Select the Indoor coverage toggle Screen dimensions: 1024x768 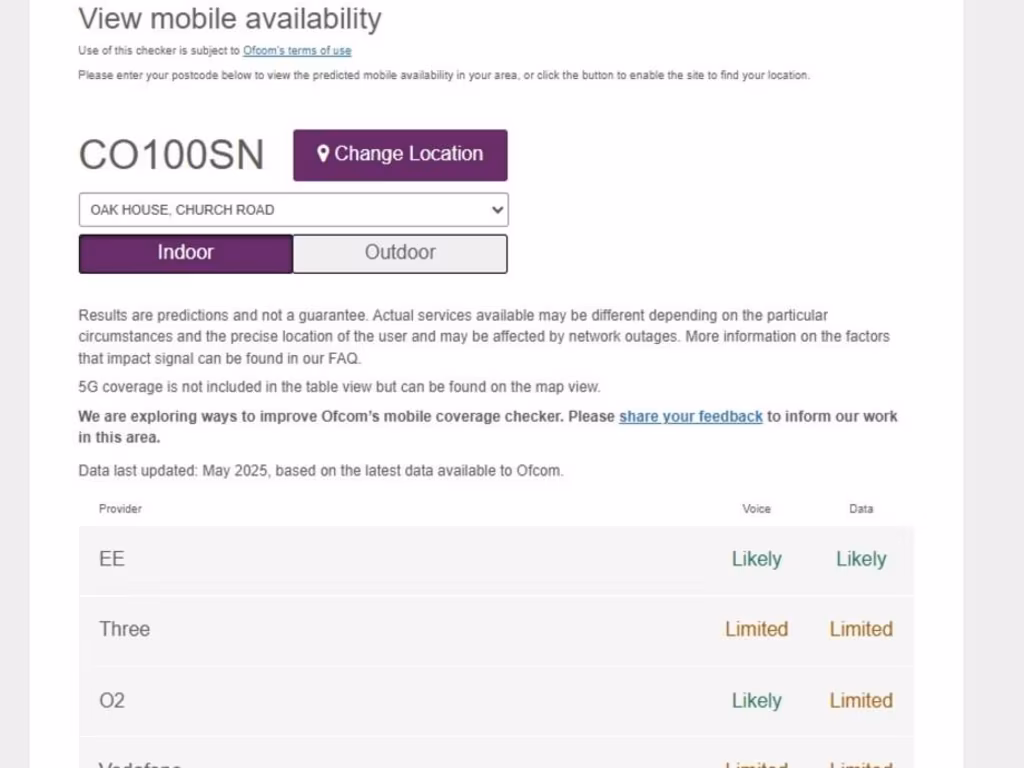coord(186,253)
